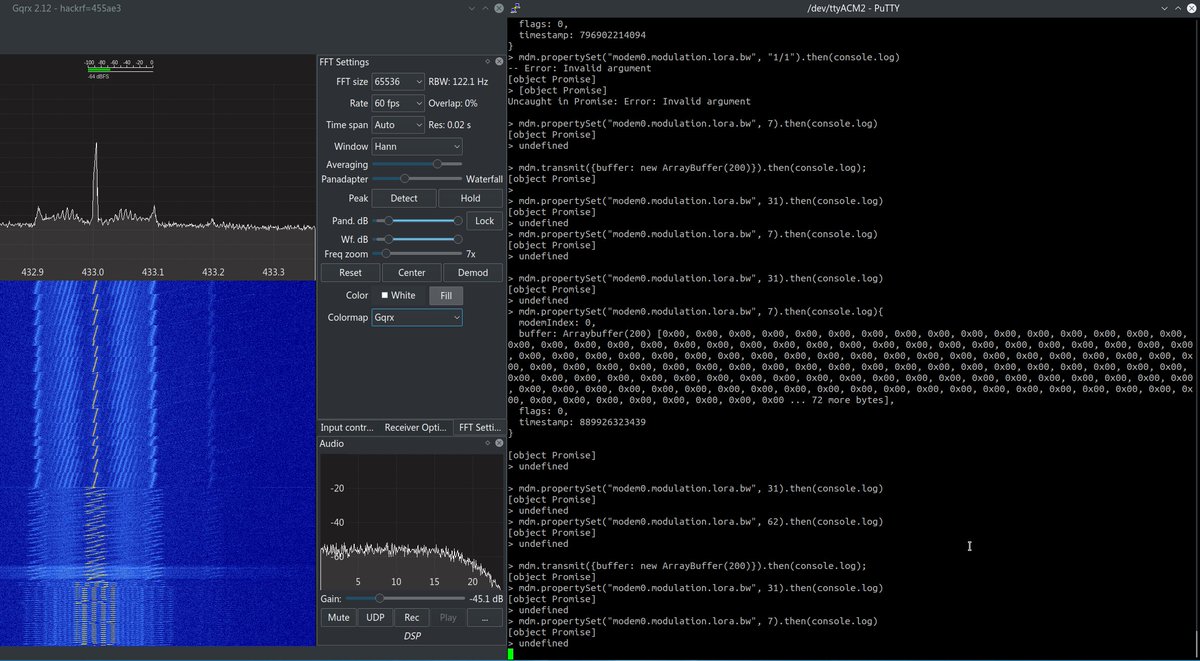Click the spectrum peak at 433.0
Screen dimensions: 1200x661
point(95,180)
